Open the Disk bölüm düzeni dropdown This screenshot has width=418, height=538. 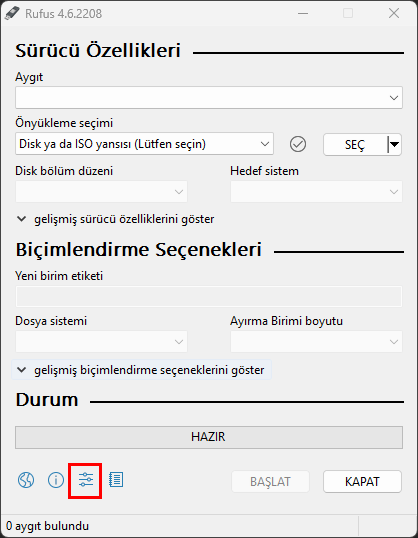coord(101,191)
